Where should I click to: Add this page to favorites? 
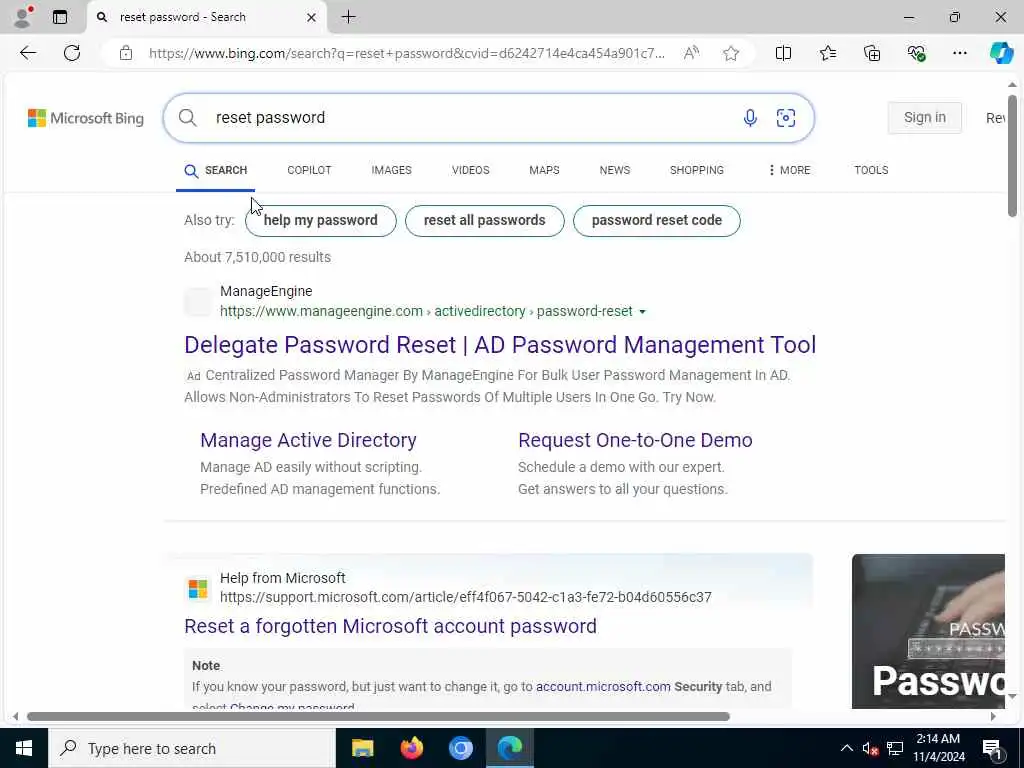point(731,54)
